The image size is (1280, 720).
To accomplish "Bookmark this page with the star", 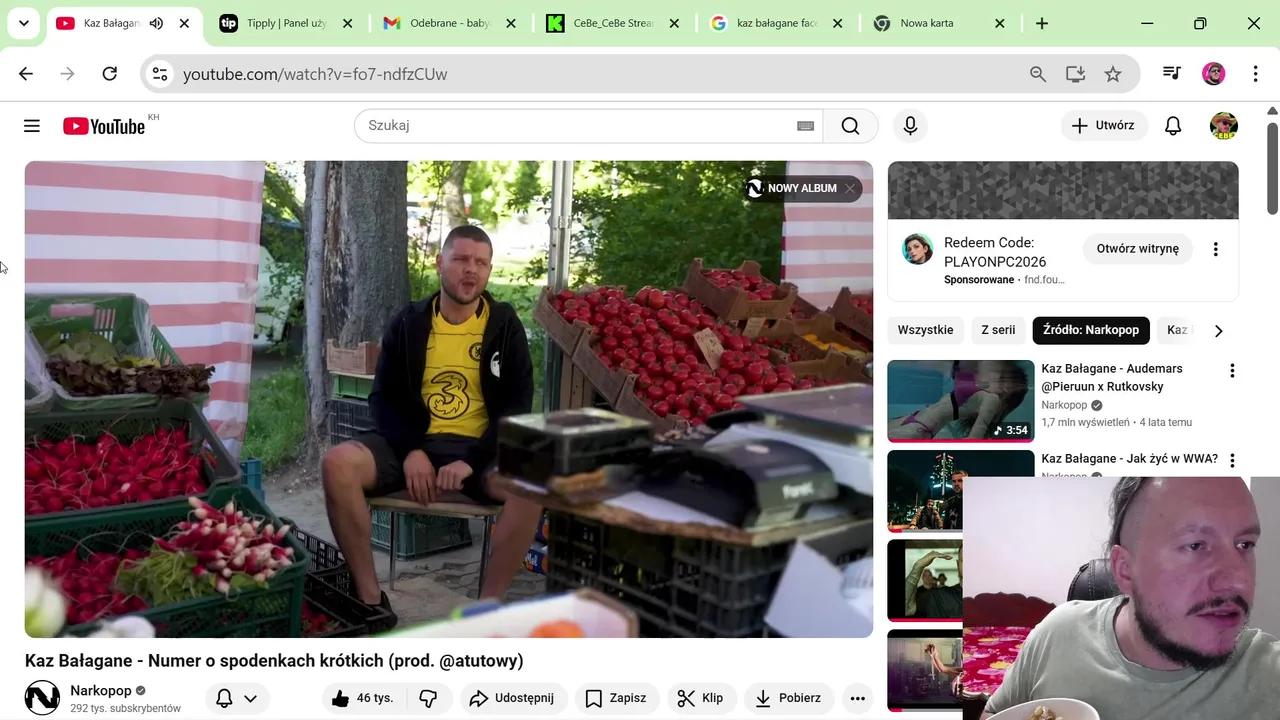I will tap(1113, 74).
